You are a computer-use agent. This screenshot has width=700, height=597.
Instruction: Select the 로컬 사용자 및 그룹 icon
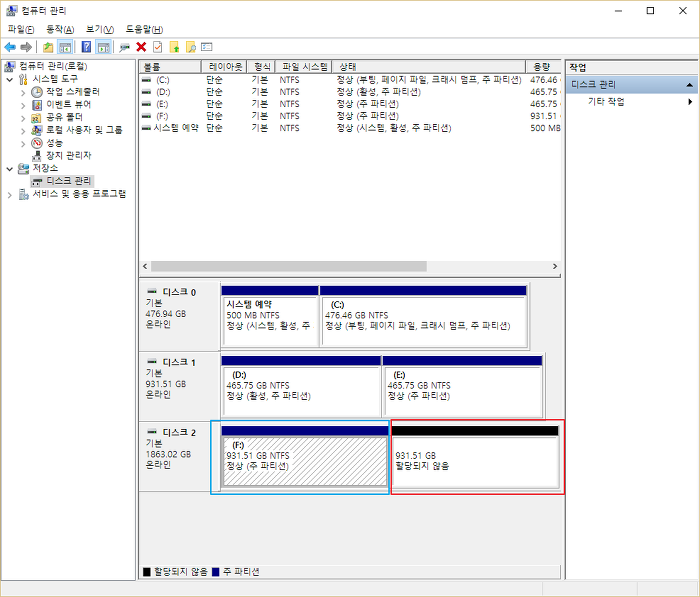pos(37,130)
